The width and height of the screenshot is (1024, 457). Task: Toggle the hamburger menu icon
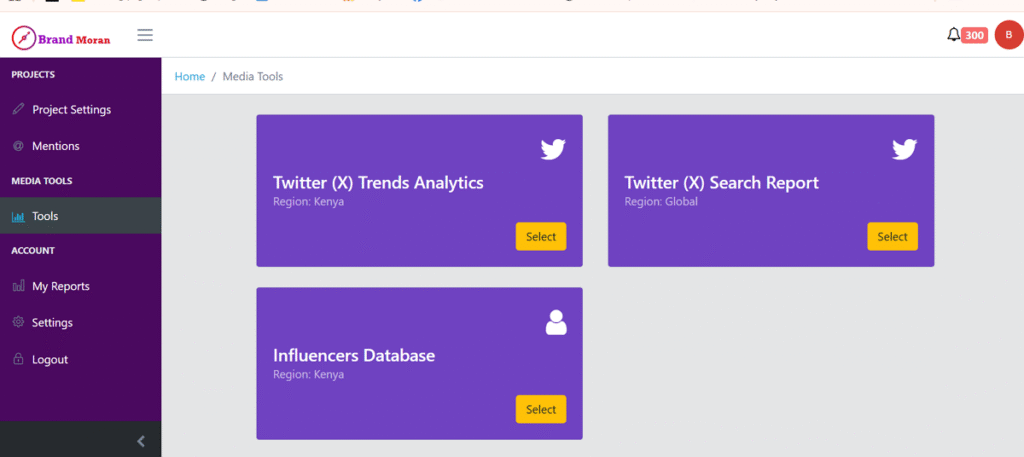tap(145, 35)
